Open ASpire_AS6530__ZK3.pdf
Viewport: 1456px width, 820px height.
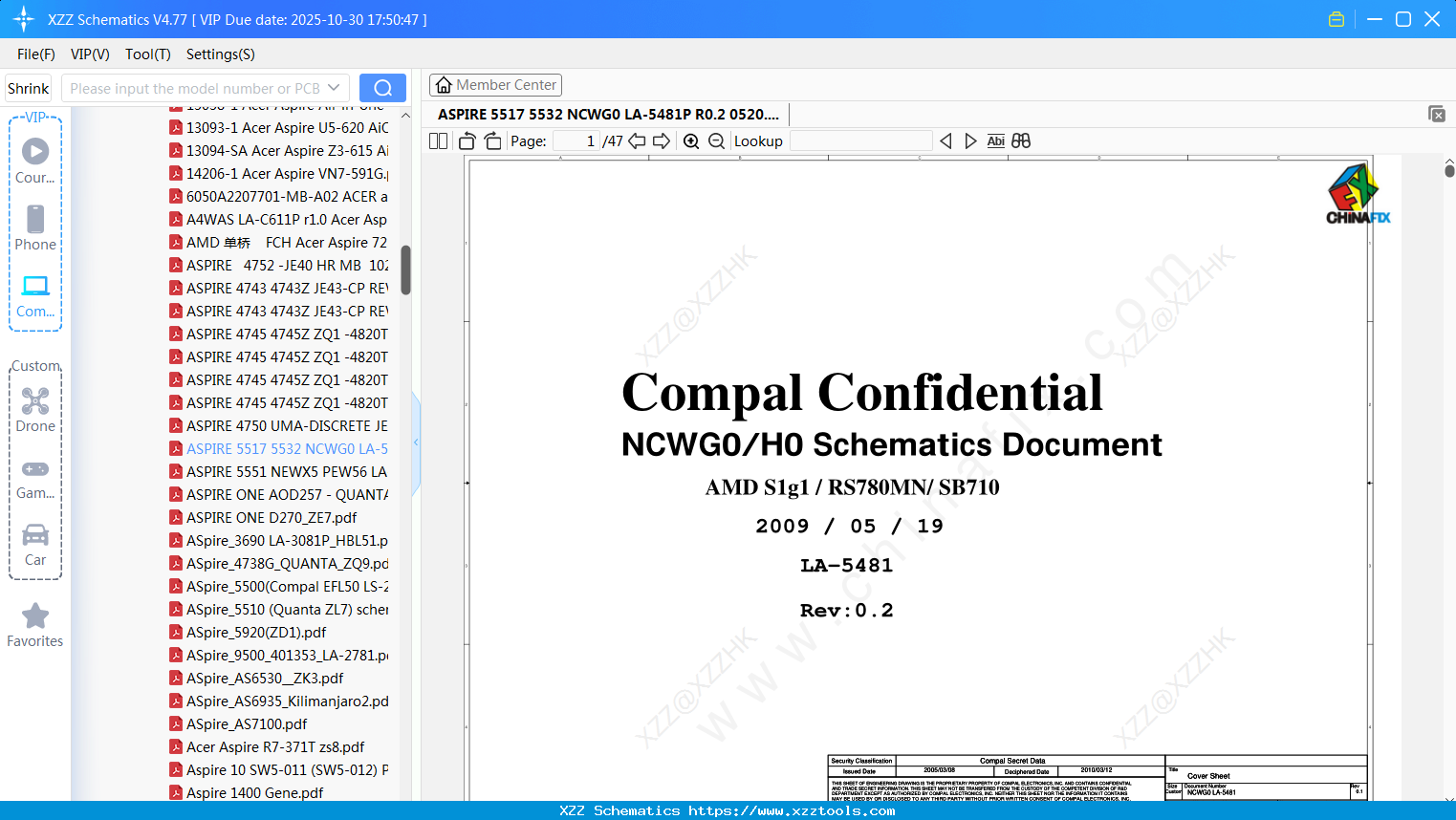(256, 678)
